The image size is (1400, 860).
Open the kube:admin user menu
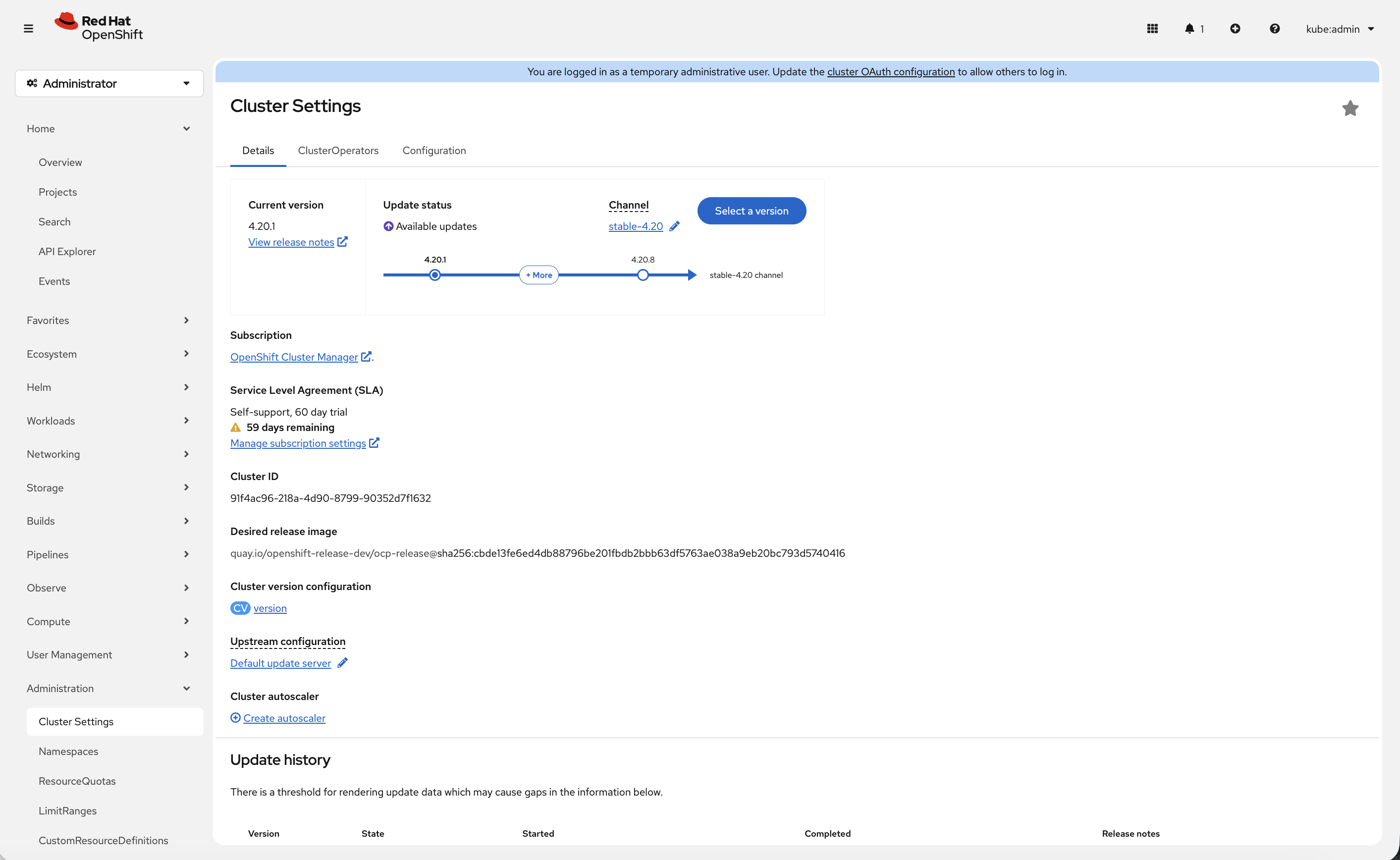tap(1340, 28)
